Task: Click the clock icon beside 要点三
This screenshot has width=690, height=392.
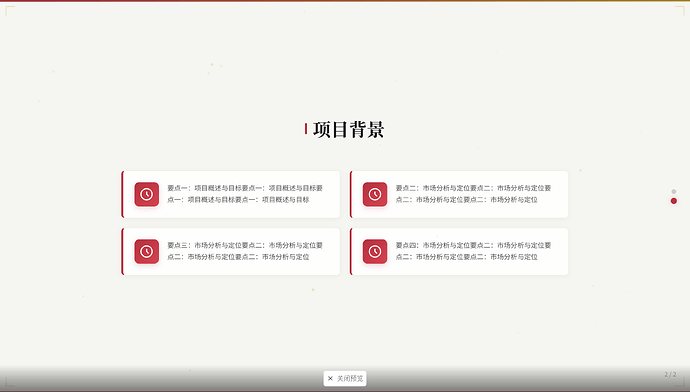Action: point(147,252)
